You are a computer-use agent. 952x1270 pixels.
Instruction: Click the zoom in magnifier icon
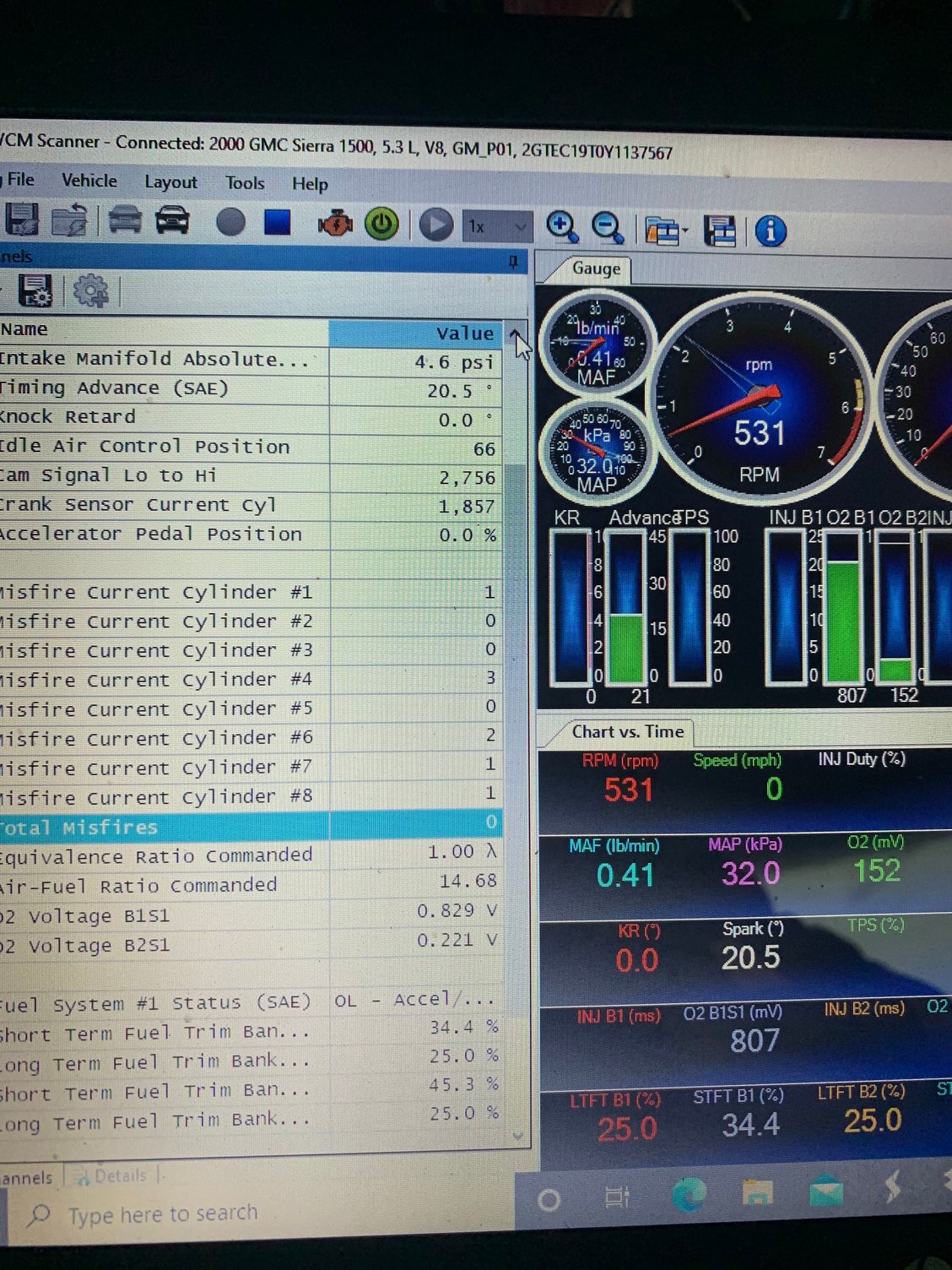point(562,226)
